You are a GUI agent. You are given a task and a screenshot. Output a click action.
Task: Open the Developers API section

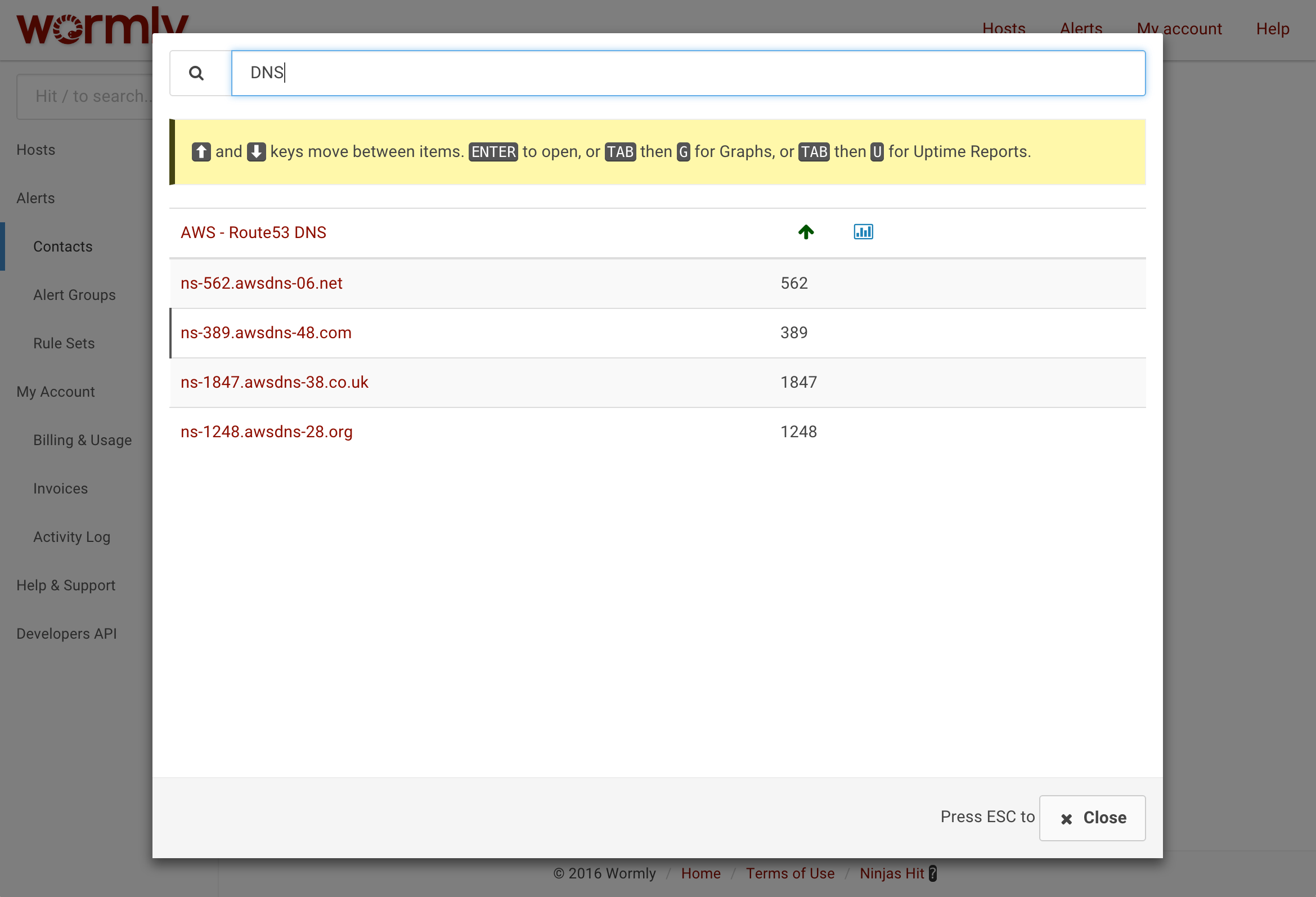[x=66, y=633]
